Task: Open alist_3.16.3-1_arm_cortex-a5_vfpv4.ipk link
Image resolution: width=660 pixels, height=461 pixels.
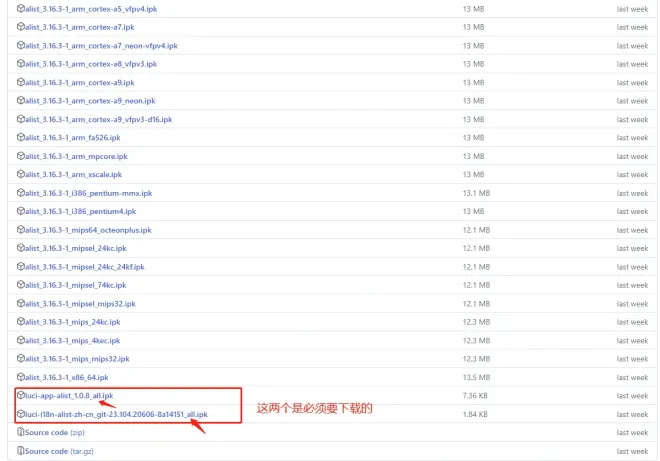Action: (91, 9)
